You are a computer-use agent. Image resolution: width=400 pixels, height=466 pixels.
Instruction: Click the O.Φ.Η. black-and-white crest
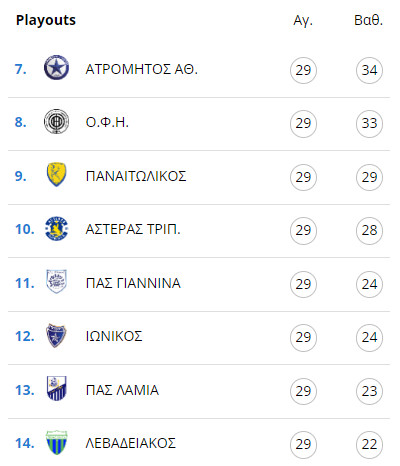tap(56, 121)
